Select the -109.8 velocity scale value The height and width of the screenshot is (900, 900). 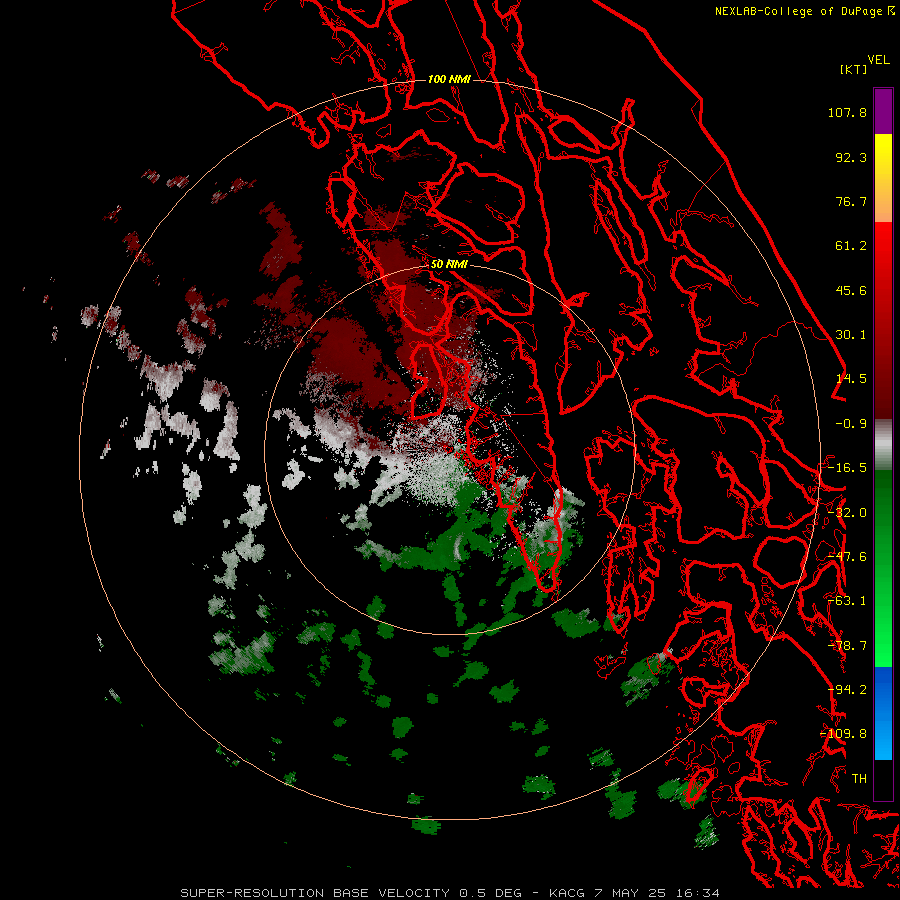[x=843, y=734]
